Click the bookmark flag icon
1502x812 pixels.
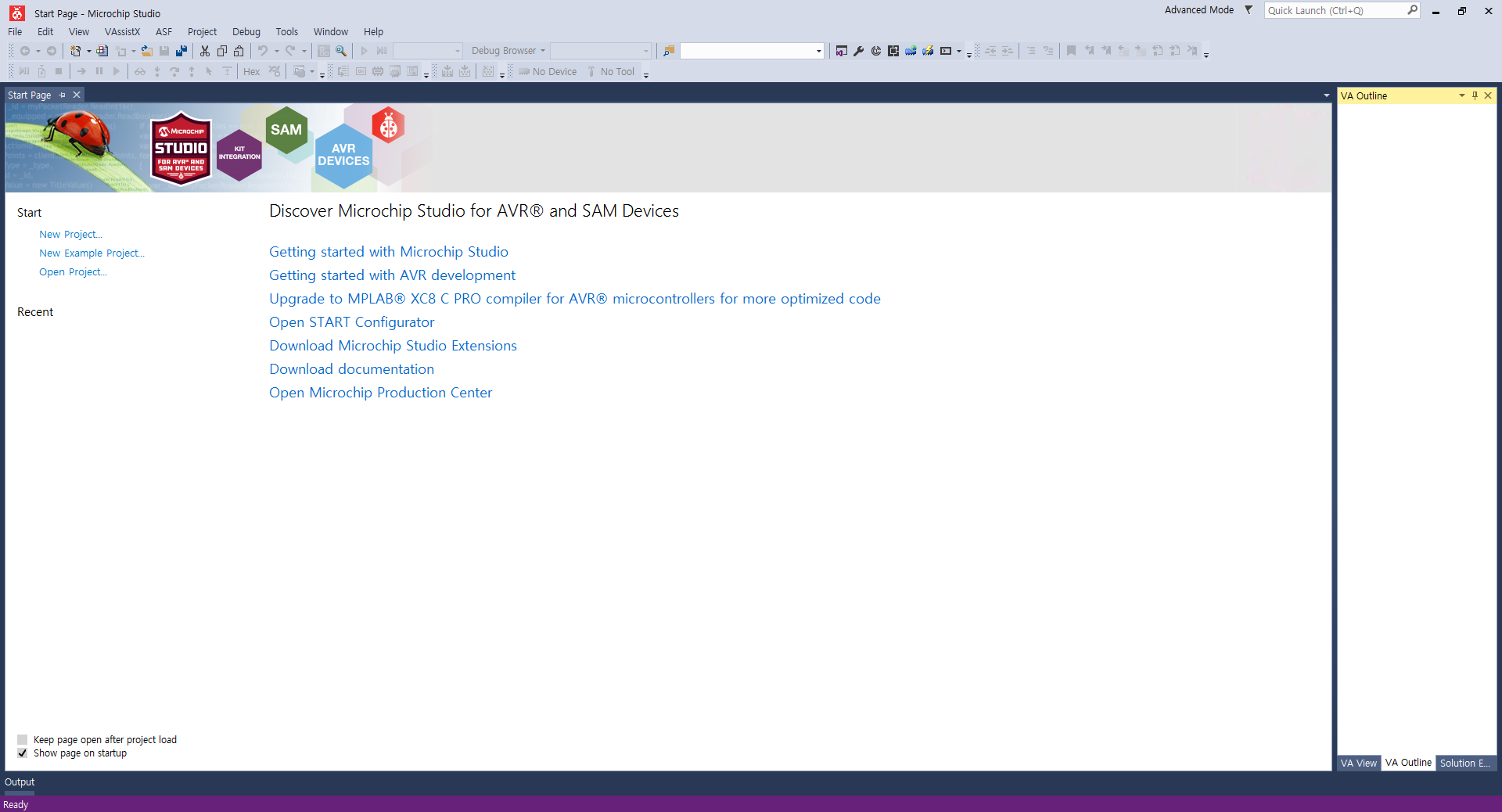tap(1072, 51)
